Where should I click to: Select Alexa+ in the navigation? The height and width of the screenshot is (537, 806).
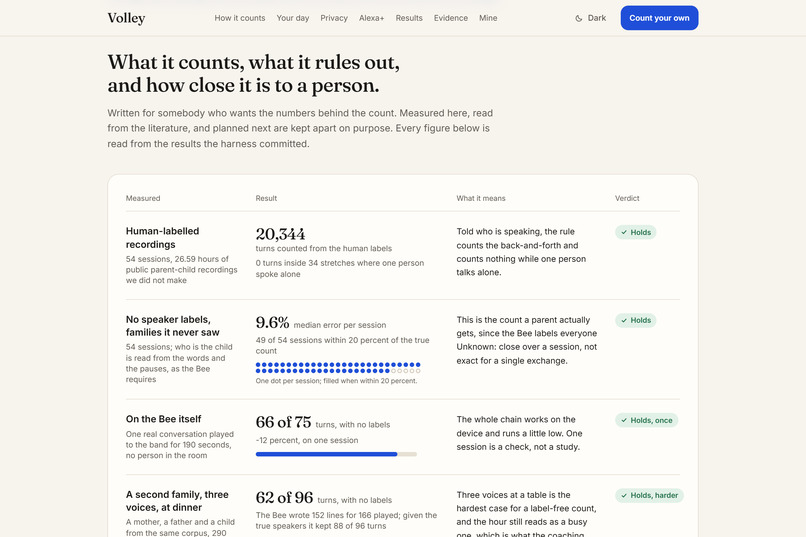[x=371, y=18]
